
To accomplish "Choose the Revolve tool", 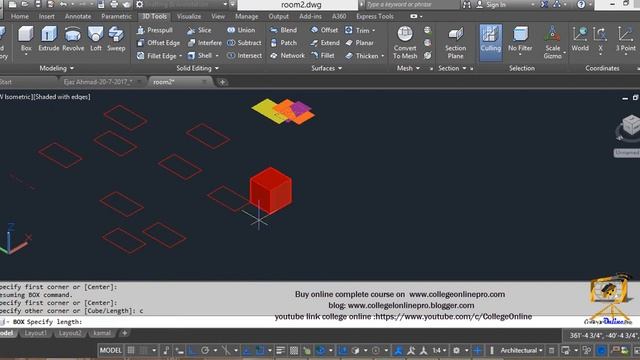I will 73,38.
